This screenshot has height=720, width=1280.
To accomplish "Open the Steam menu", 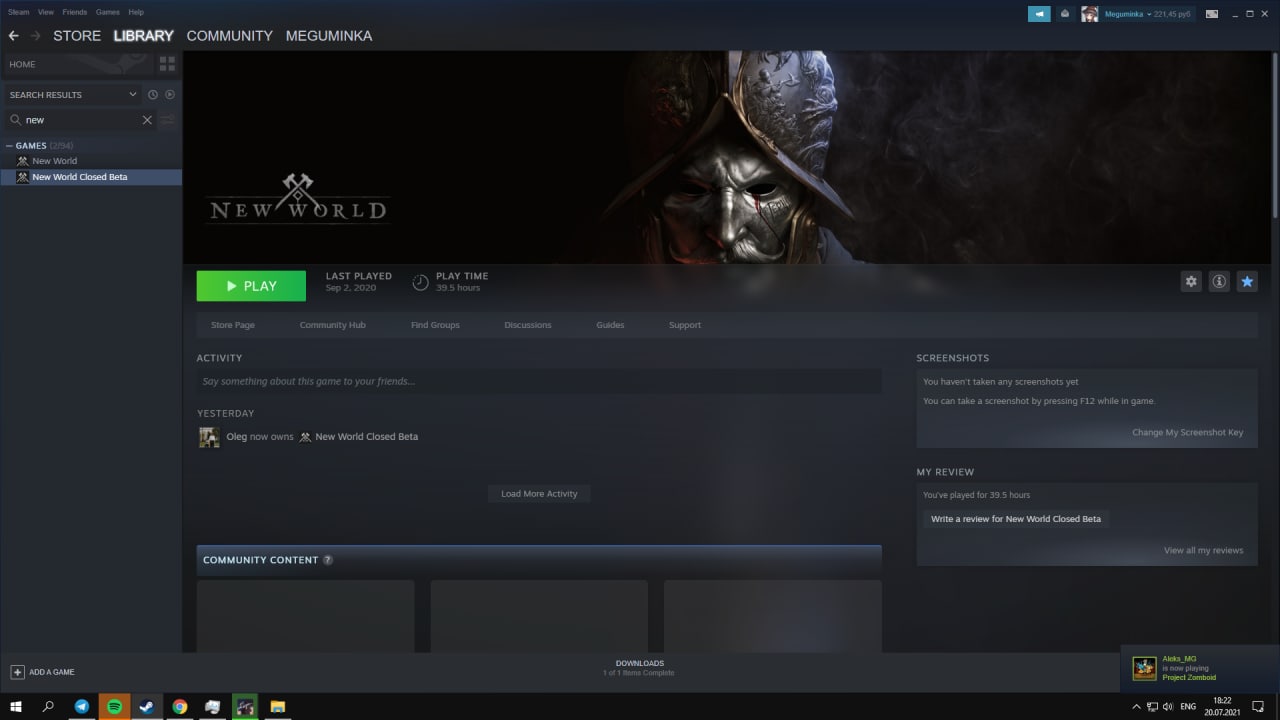I will [19, 12].
